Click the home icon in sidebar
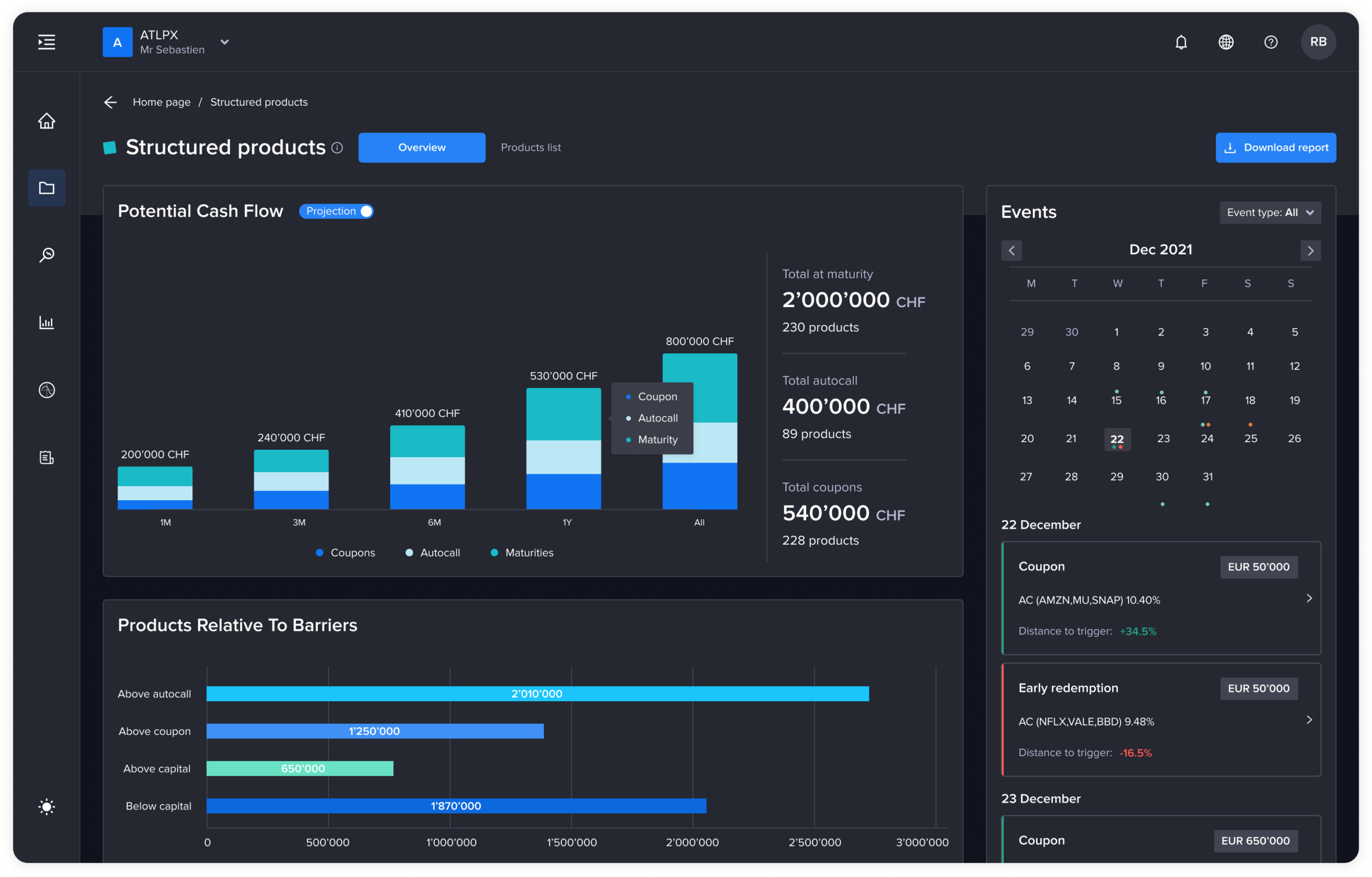The image size is (1372, 877). pos(47,121)
